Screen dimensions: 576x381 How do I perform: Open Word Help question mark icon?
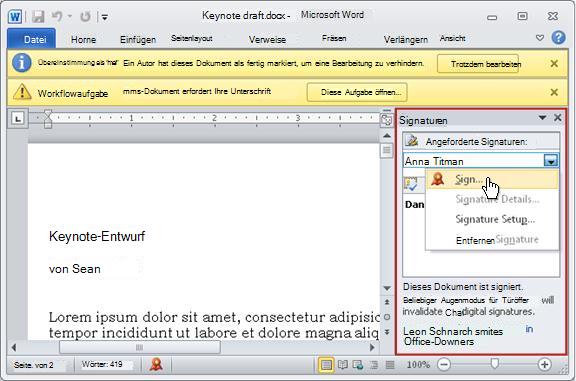pos(558,37)
